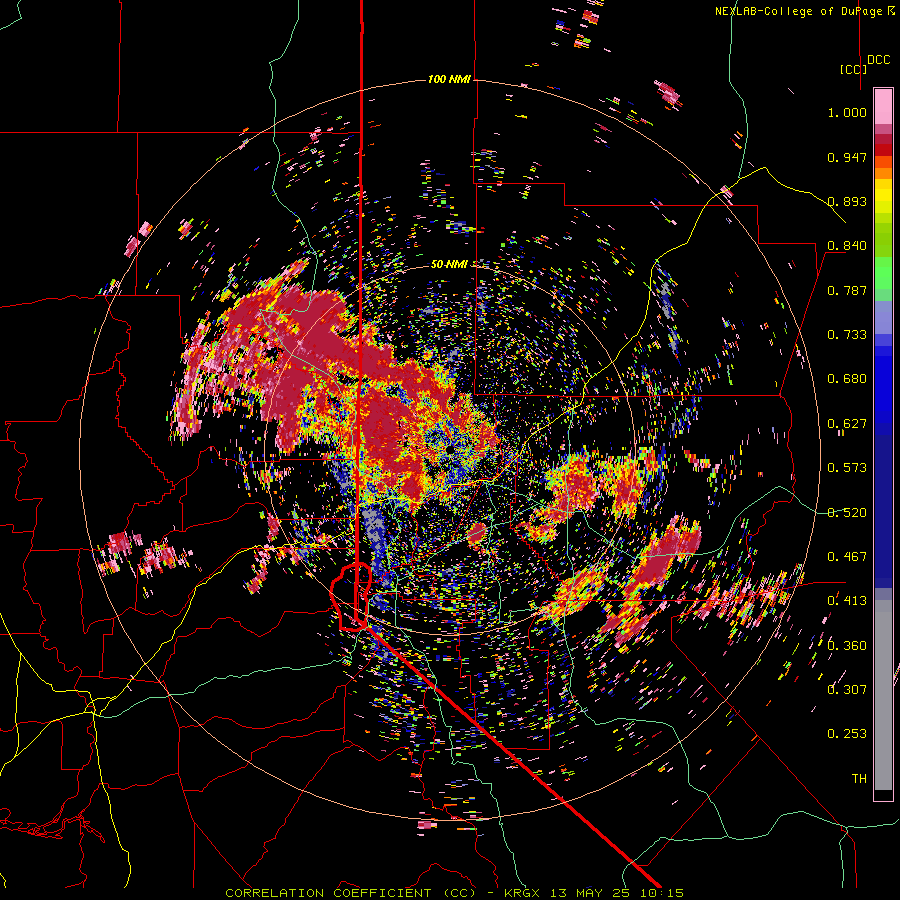Pick the bright green segment near 0.787
The image size is (900, 900).
(x=883, y=273)
